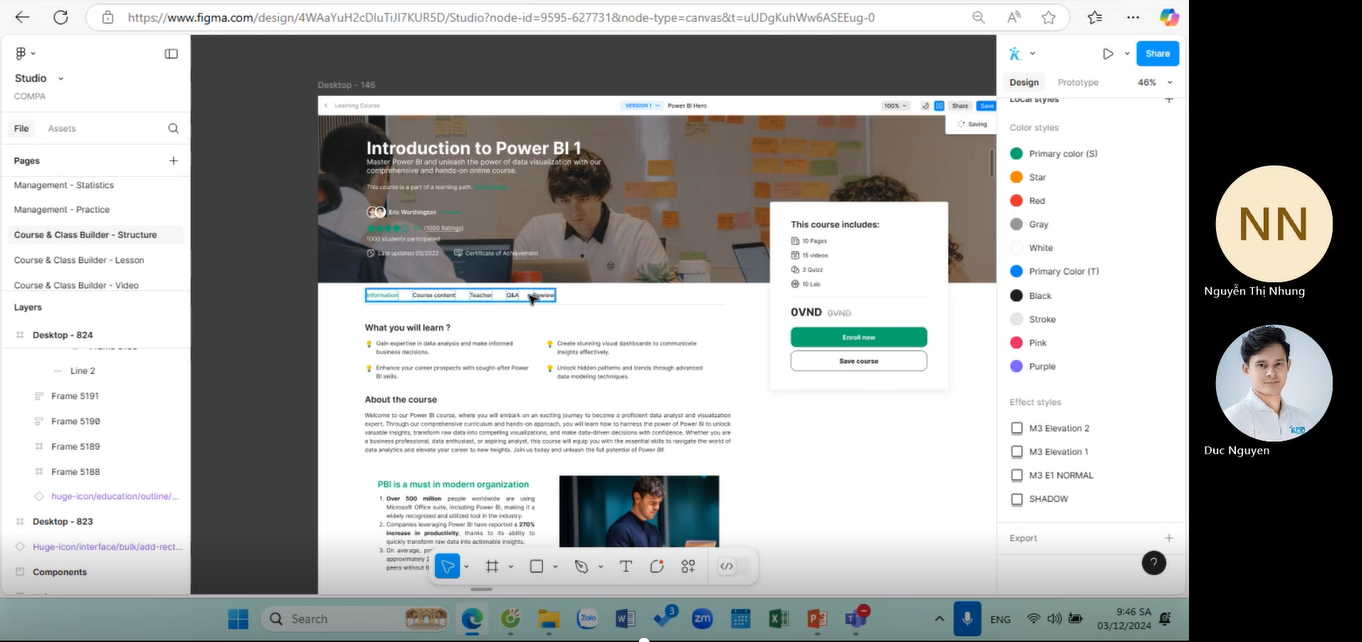The width and height of the screenshot is (1362, 642).
Task: Mute the meeting microphone in taskbar
Action: point(967,619)
